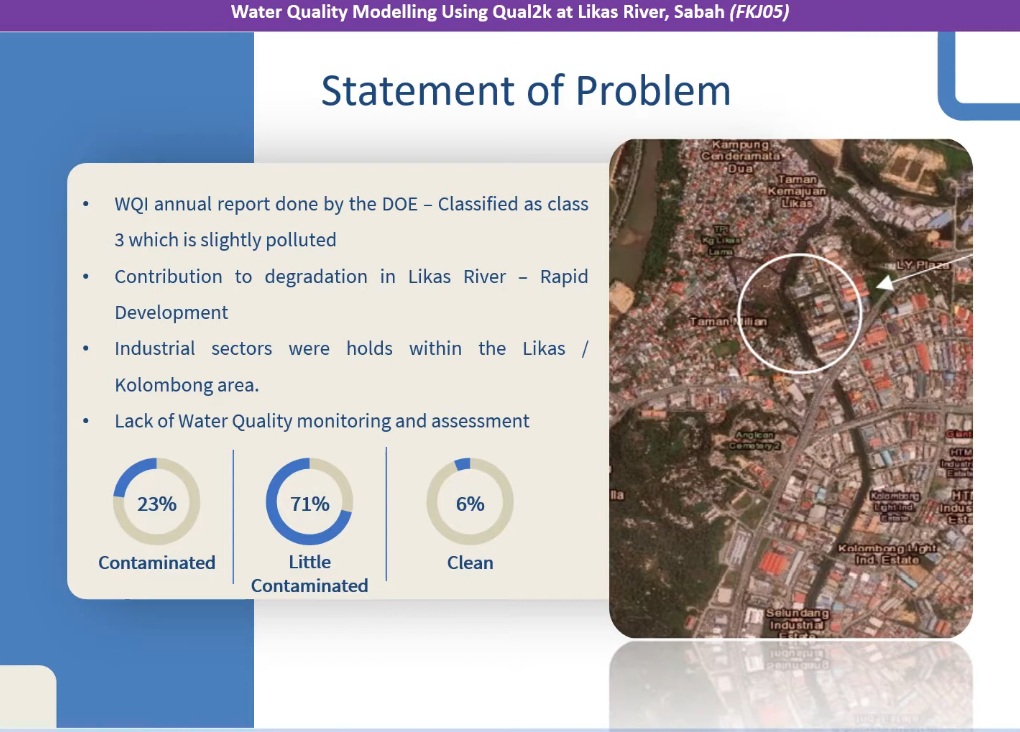Screen dimensions: 1020x732
Task: Click the Clean label below the 6% chart
Action: (469, 563)
